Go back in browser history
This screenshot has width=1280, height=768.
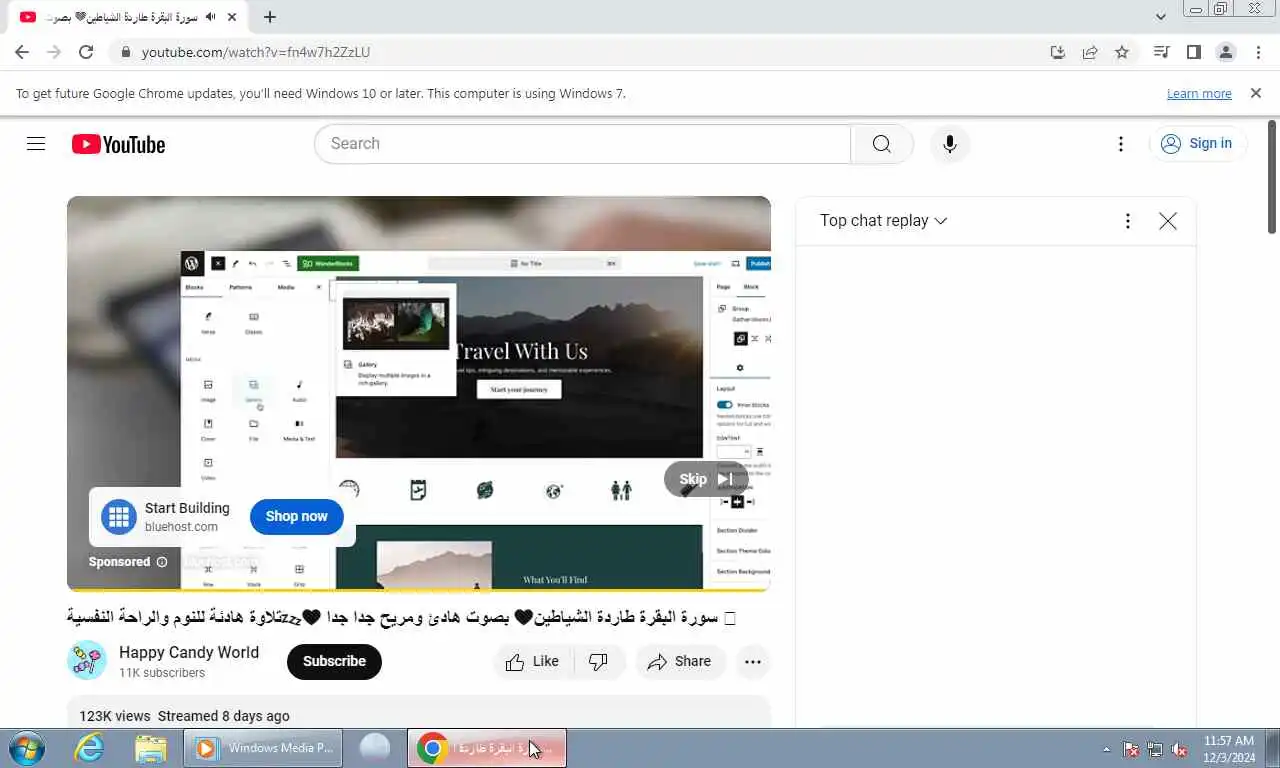point(22,52)
